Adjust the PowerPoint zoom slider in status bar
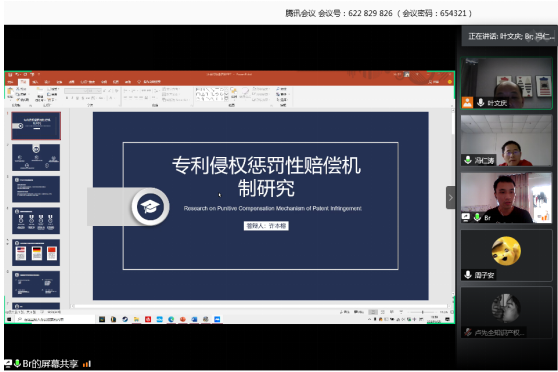558x372 pixels. click(422, 312)
